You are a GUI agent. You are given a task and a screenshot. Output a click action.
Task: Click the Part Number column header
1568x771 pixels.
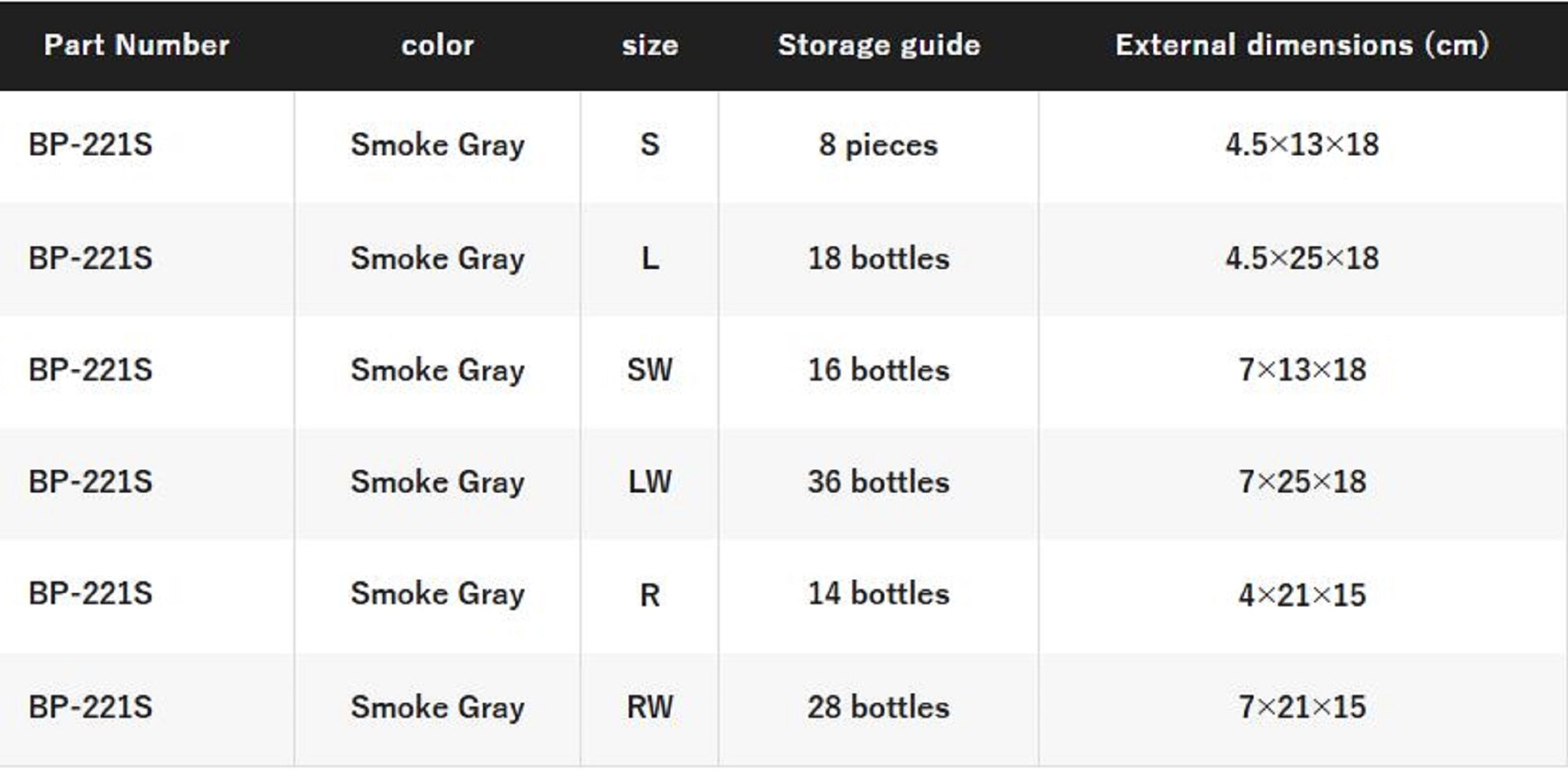point(136,45)
